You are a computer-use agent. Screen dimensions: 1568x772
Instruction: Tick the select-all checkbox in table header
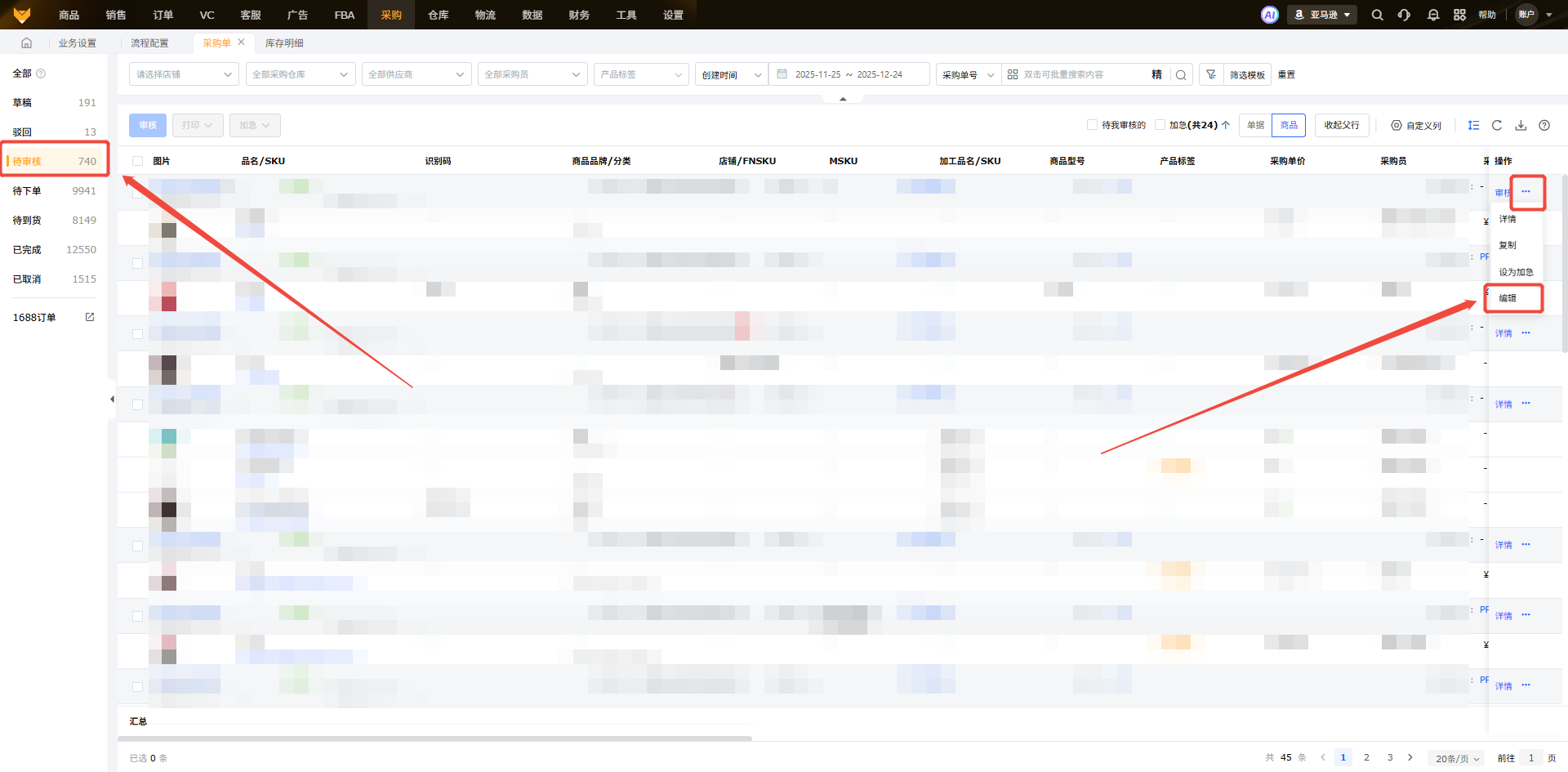click(x=137, y=161)
